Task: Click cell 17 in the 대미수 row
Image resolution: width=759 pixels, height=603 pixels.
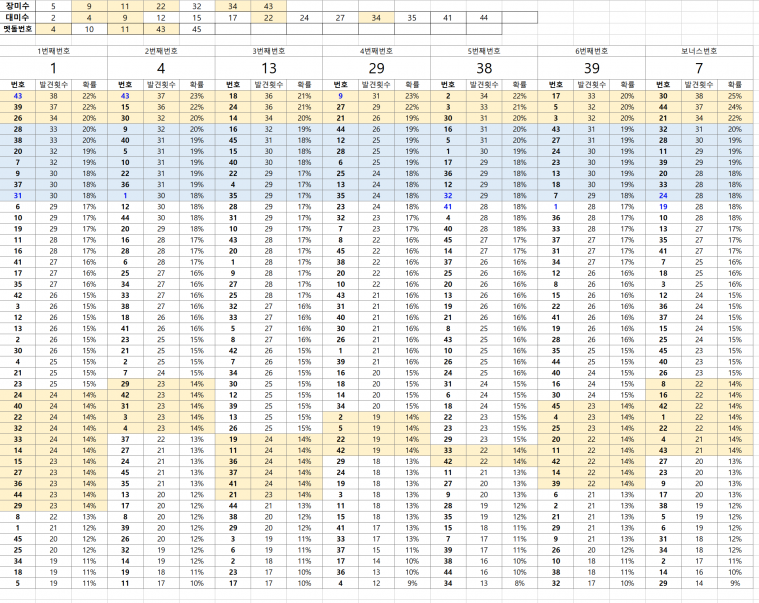Action: click(x=232, y=17)
